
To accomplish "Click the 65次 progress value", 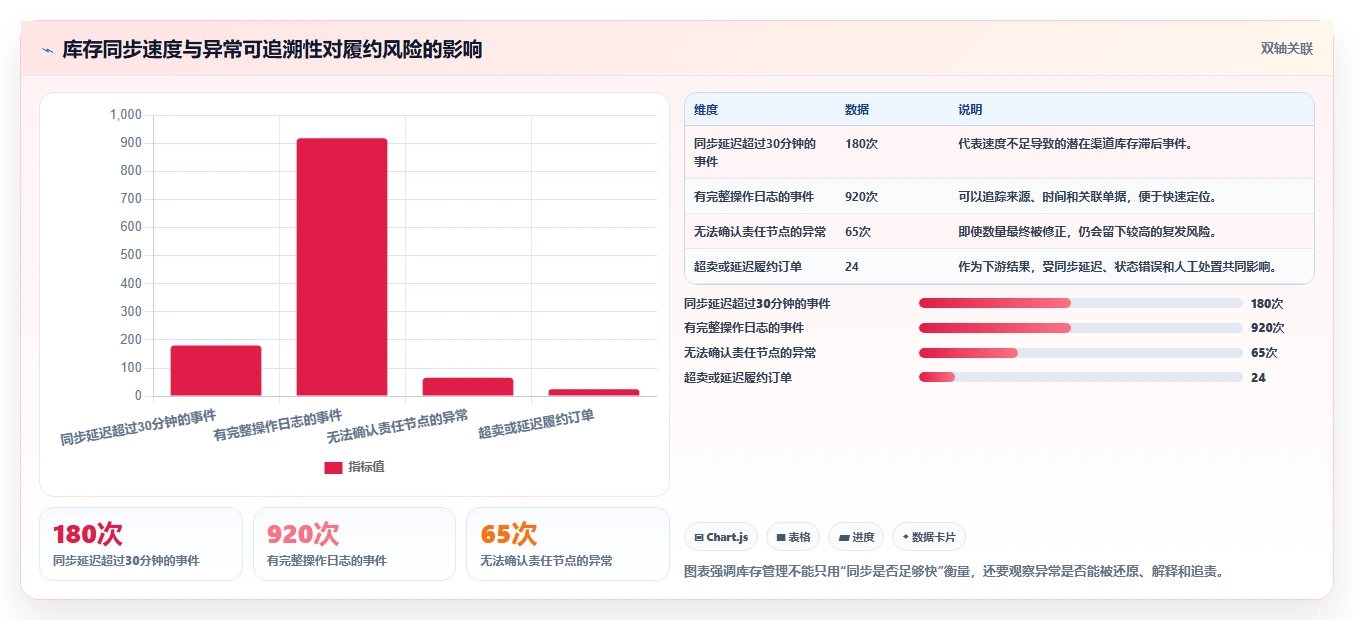I will tap(1264, 353).
